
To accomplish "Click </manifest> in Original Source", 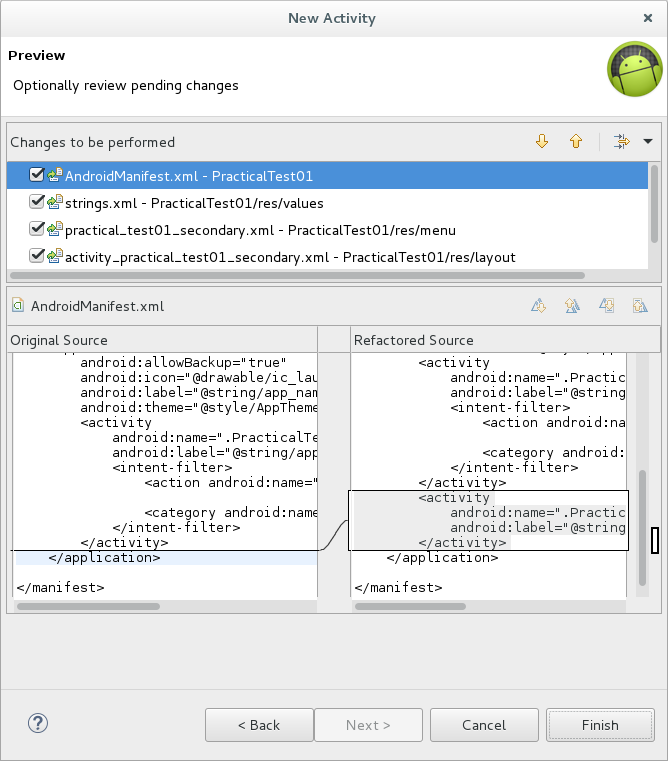I will [x=60, y=588].
